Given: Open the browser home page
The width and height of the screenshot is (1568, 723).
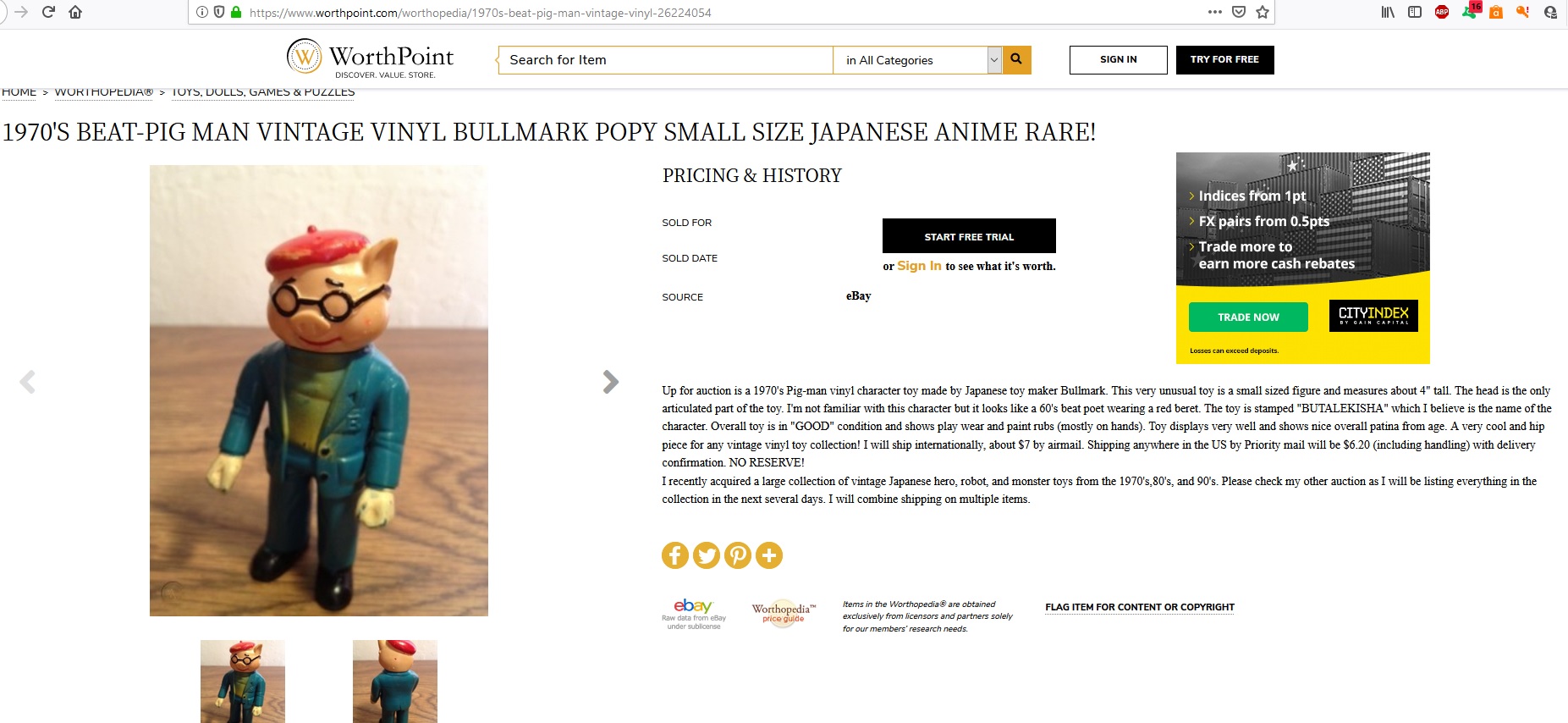Looking at the screenshot, I should (75, 12).
